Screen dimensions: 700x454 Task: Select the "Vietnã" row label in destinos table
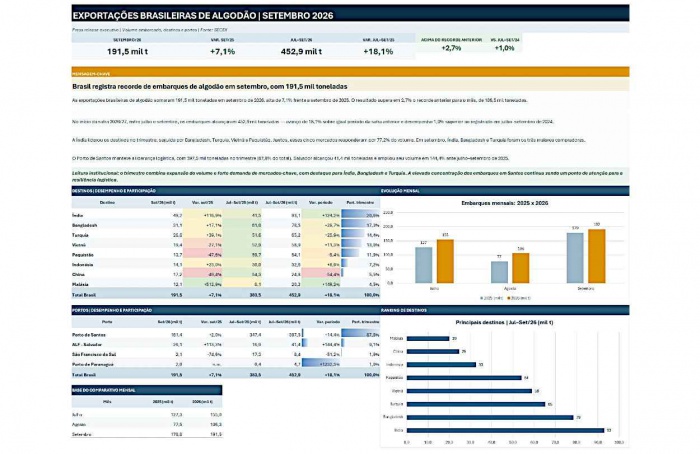coord(79,245)
